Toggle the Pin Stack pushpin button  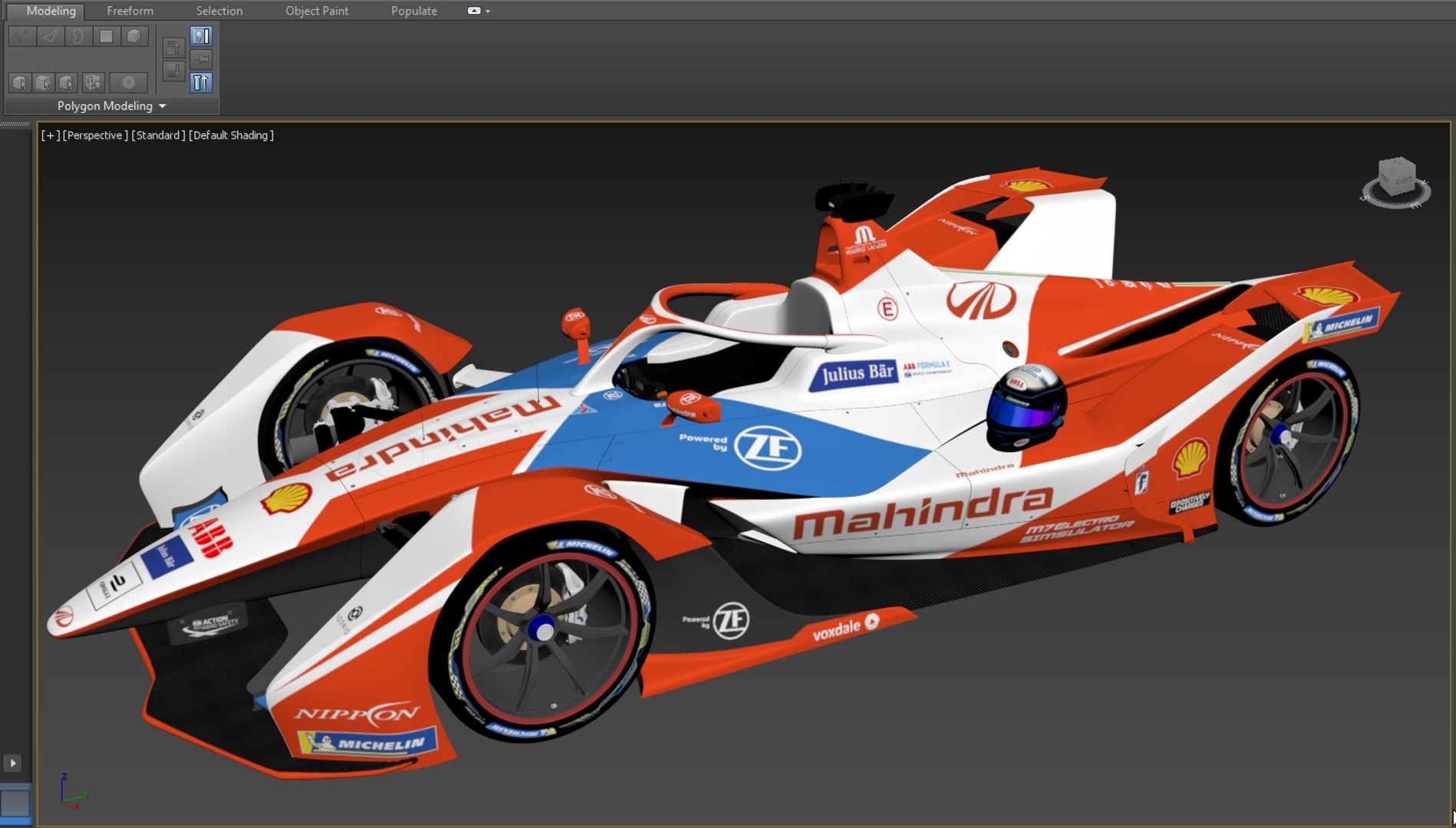[x=201, y=59]
